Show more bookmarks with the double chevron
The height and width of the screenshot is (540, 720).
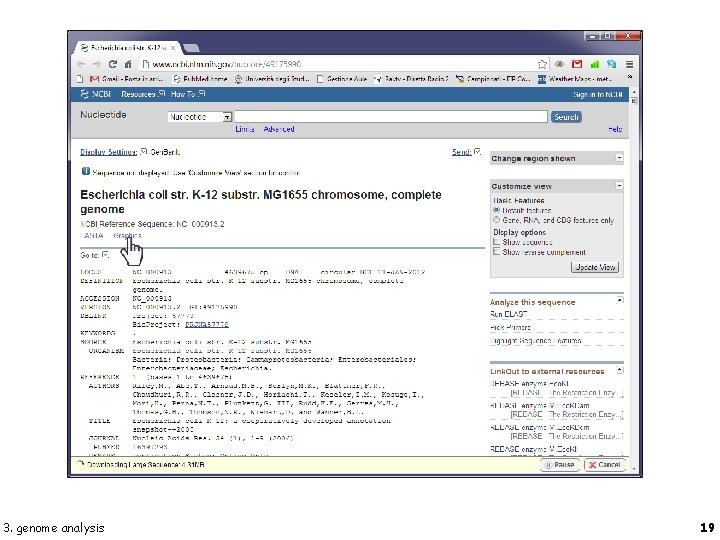[x=630, y=77]
